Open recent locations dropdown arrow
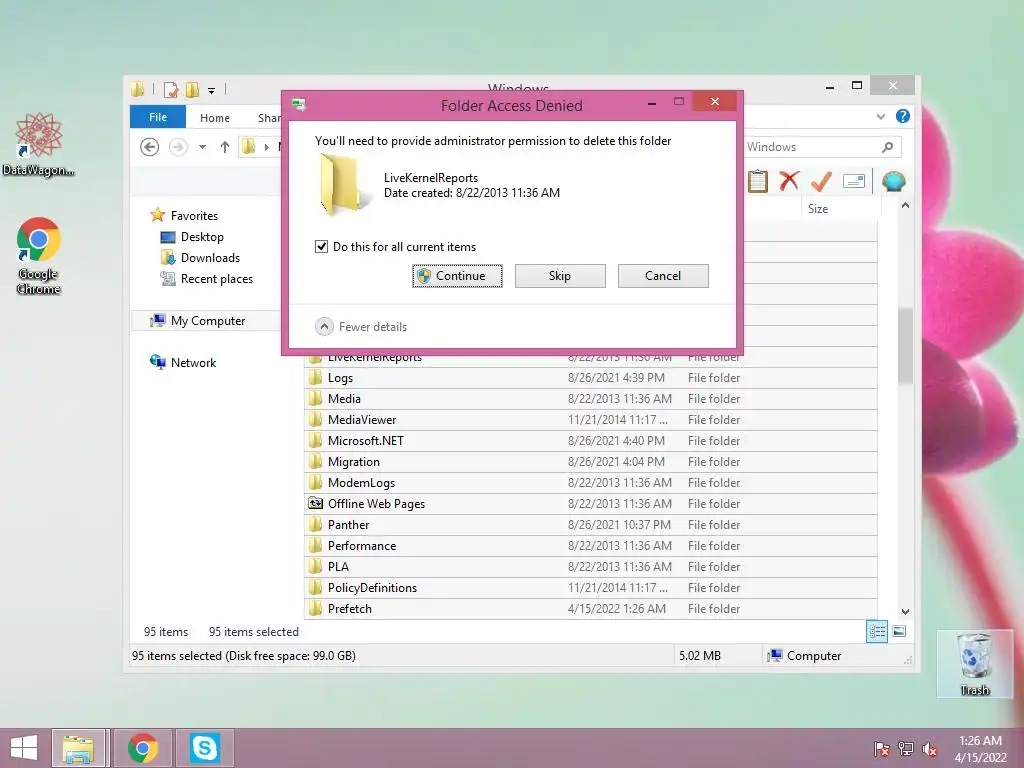This screenshot has height=768, width=1024. 202,148
